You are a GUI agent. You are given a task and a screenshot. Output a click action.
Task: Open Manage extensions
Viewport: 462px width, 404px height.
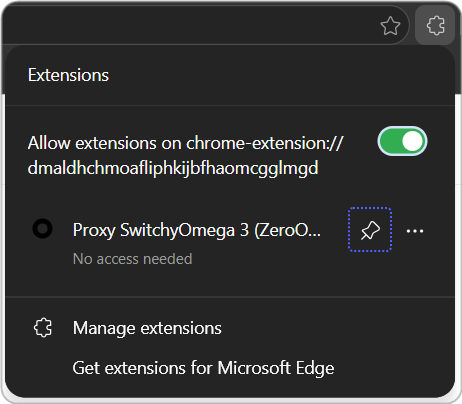(x=147, y=328)
